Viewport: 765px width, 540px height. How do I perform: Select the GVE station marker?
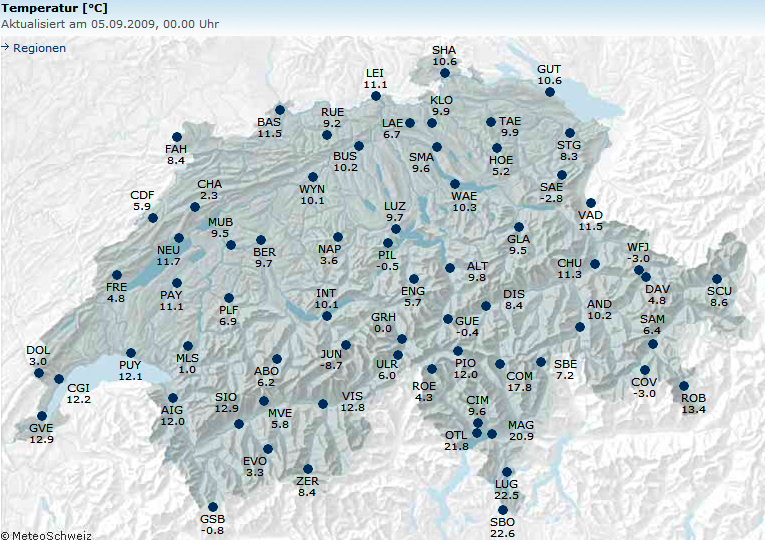42,416
